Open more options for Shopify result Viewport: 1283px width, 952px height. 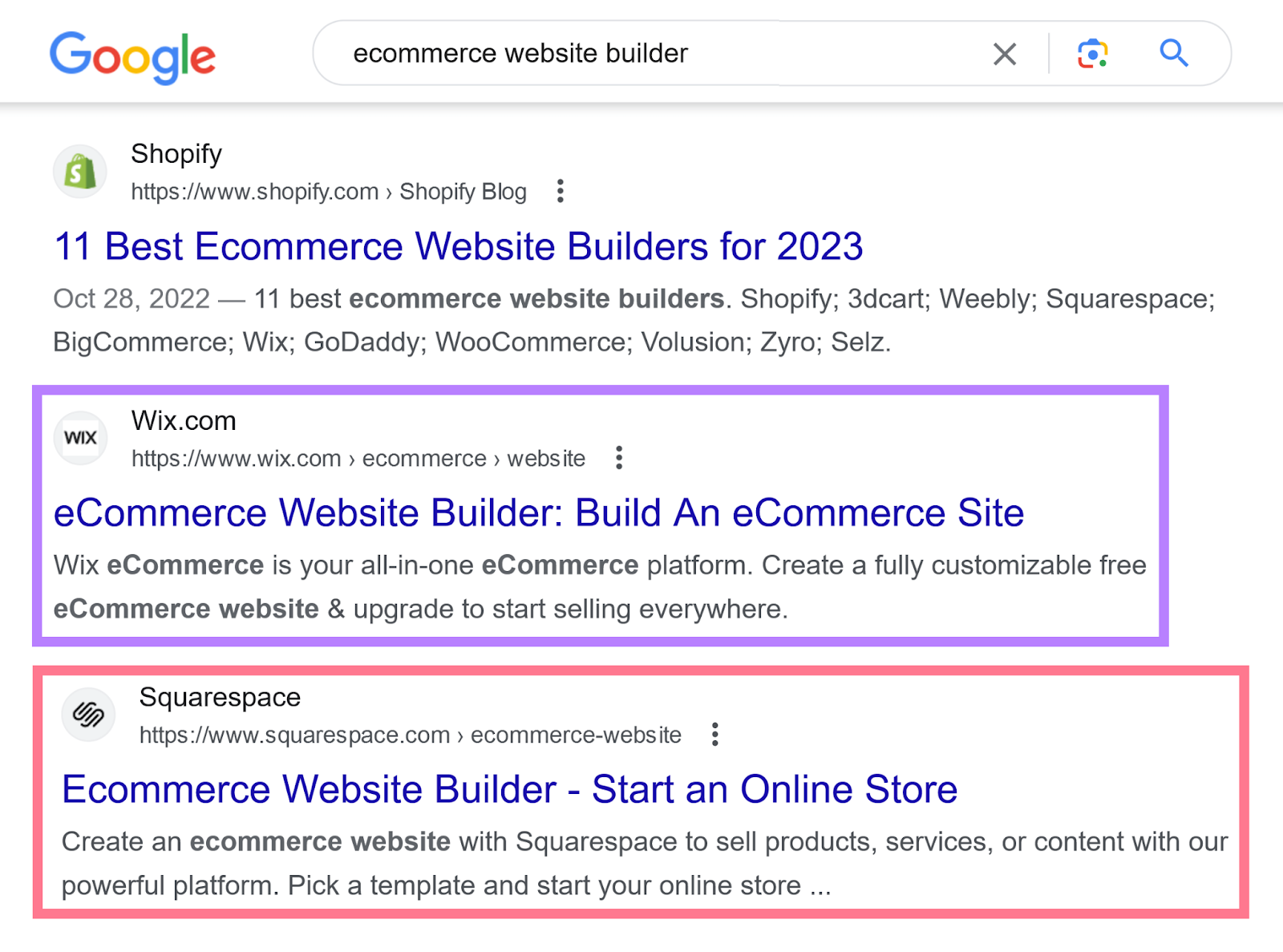click(x=561, y=191)
